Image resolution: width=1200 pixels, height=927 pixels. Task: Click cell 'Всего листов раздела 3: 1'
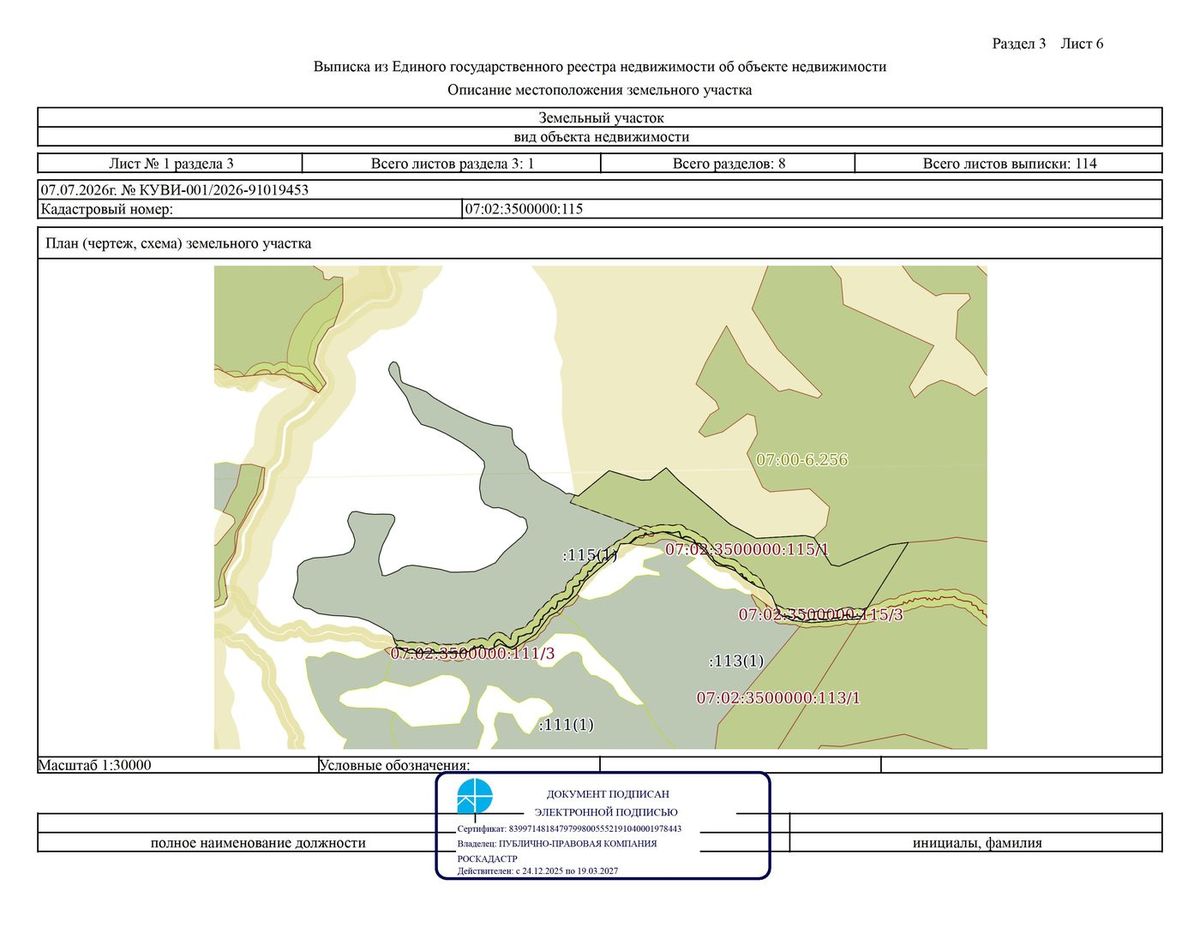[x=452, y=163]
